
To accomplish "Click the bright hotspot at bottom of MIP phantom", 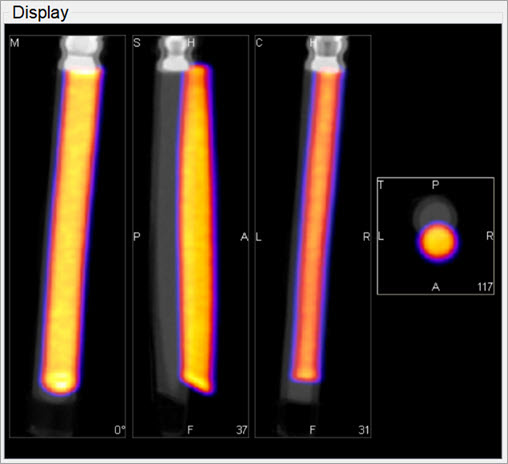I will [x=60, y=382].
